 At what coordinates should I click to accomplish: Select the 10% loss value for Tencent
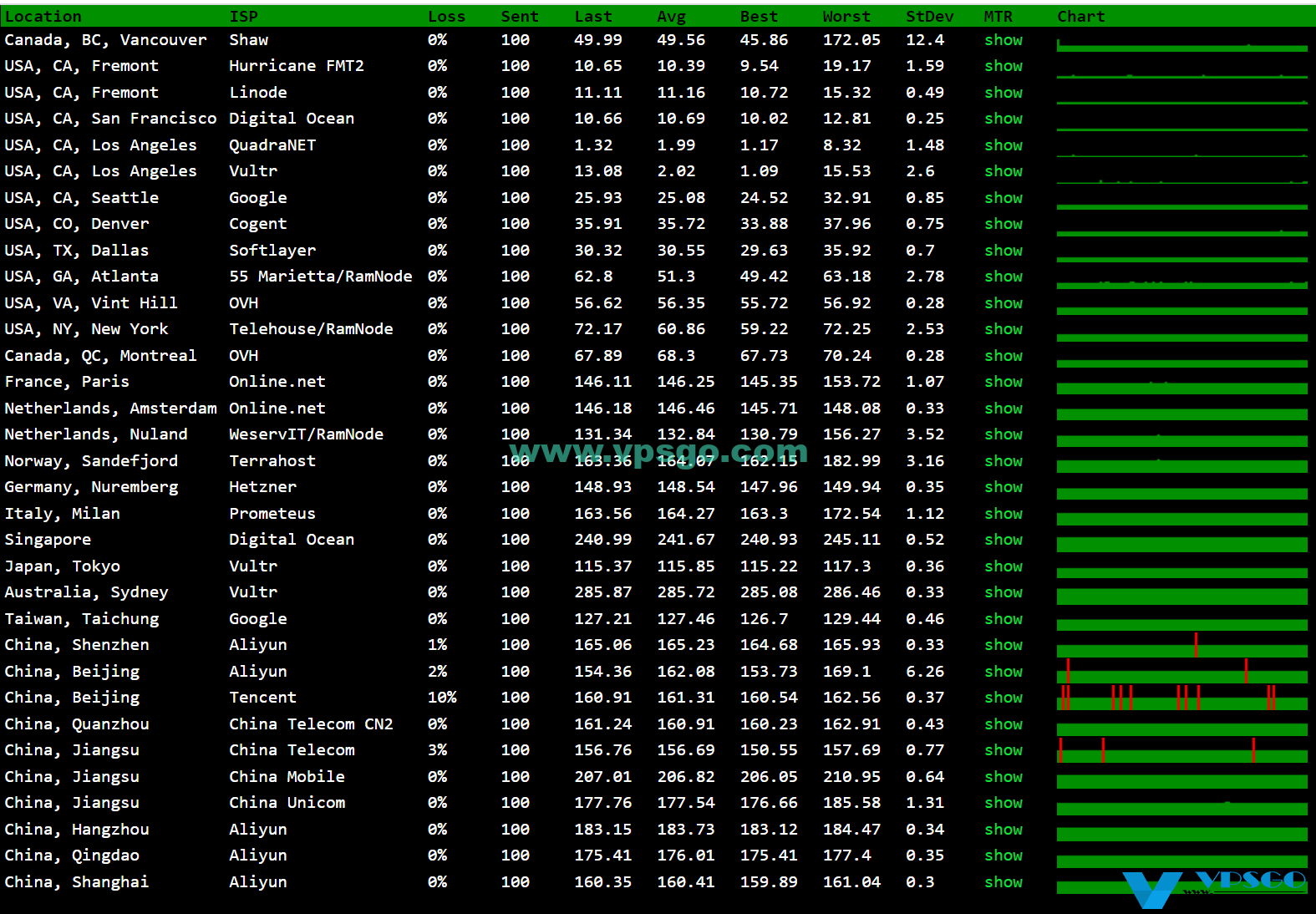tap(442, 698)
